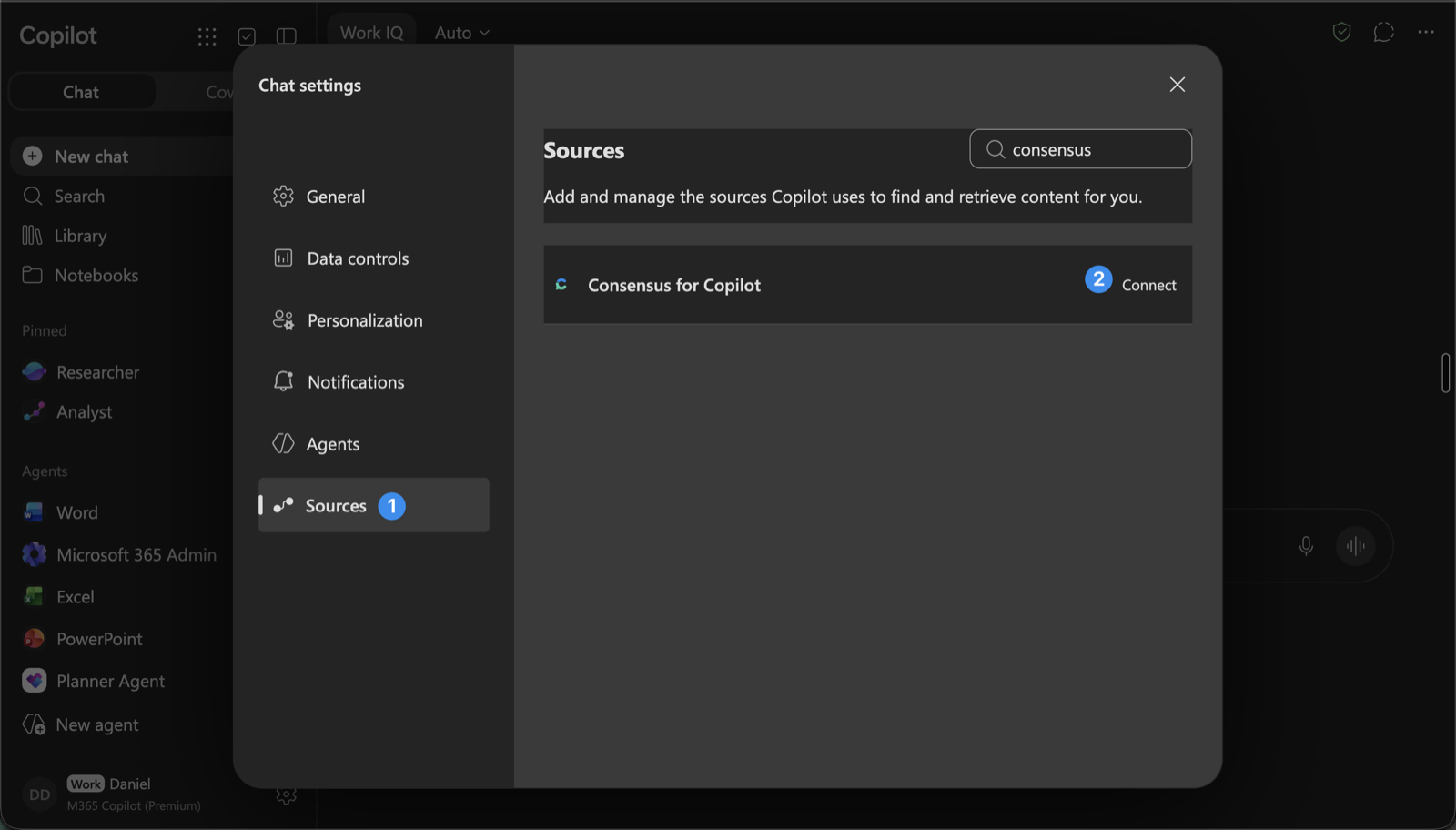This screenshot has height=830, width=1456.
Task: Click the microphone dictation icon
Action: click(1306, 545)
